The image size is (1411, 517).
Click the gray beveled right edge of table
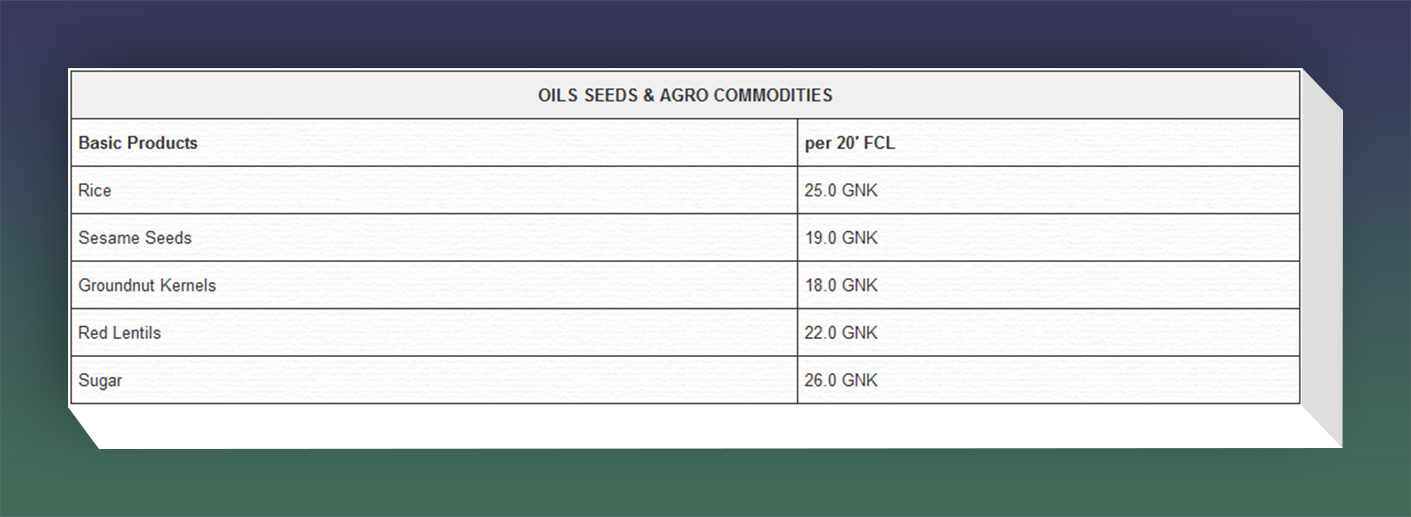coord(1321,260)
